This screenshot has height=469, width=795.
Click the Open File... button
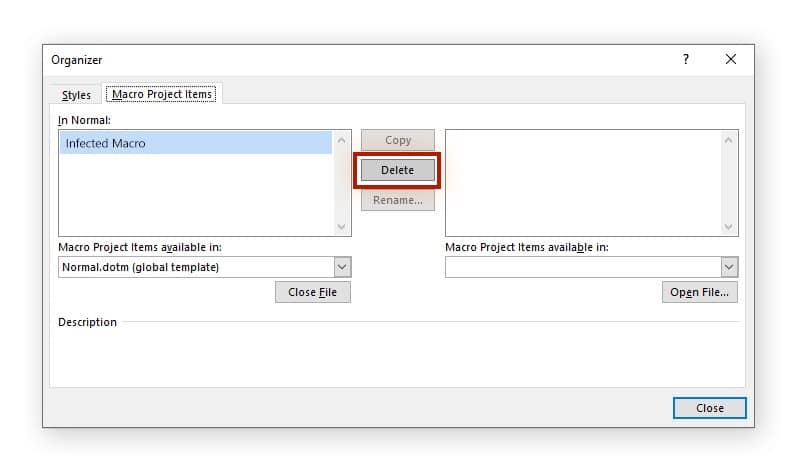[699, 292]
